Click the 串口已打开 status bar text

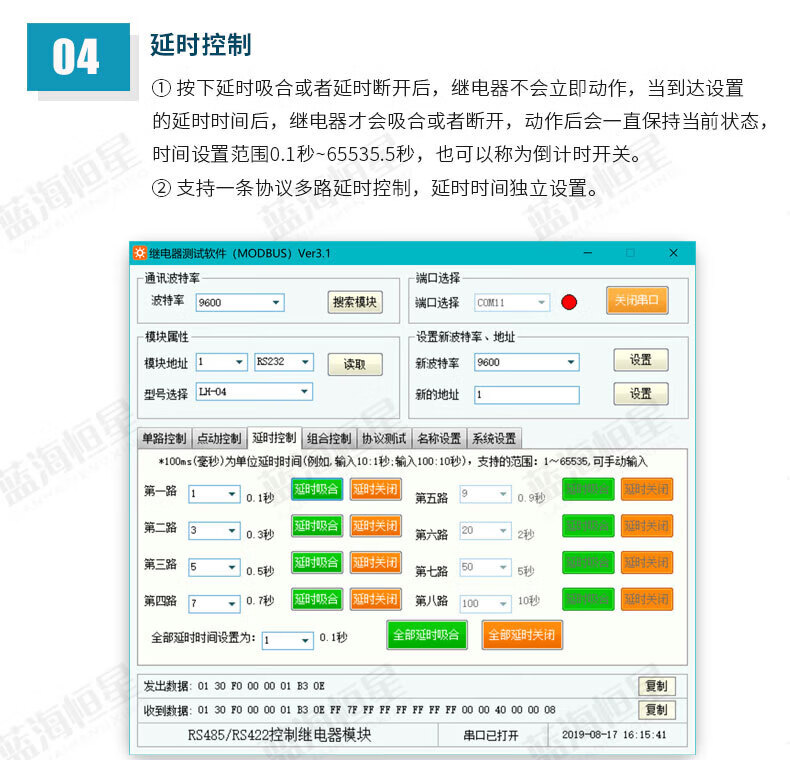[x=491, y=735]
